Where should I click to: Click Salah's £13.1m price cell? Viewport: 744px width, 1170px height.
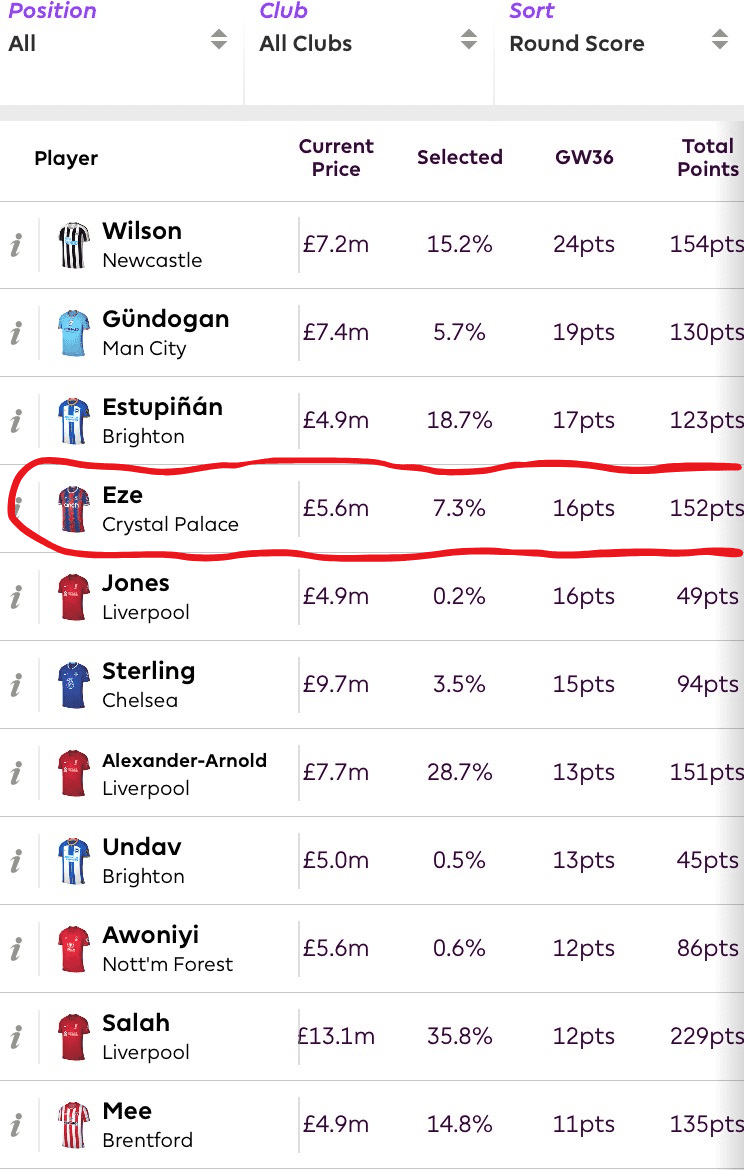[336, 1036]
